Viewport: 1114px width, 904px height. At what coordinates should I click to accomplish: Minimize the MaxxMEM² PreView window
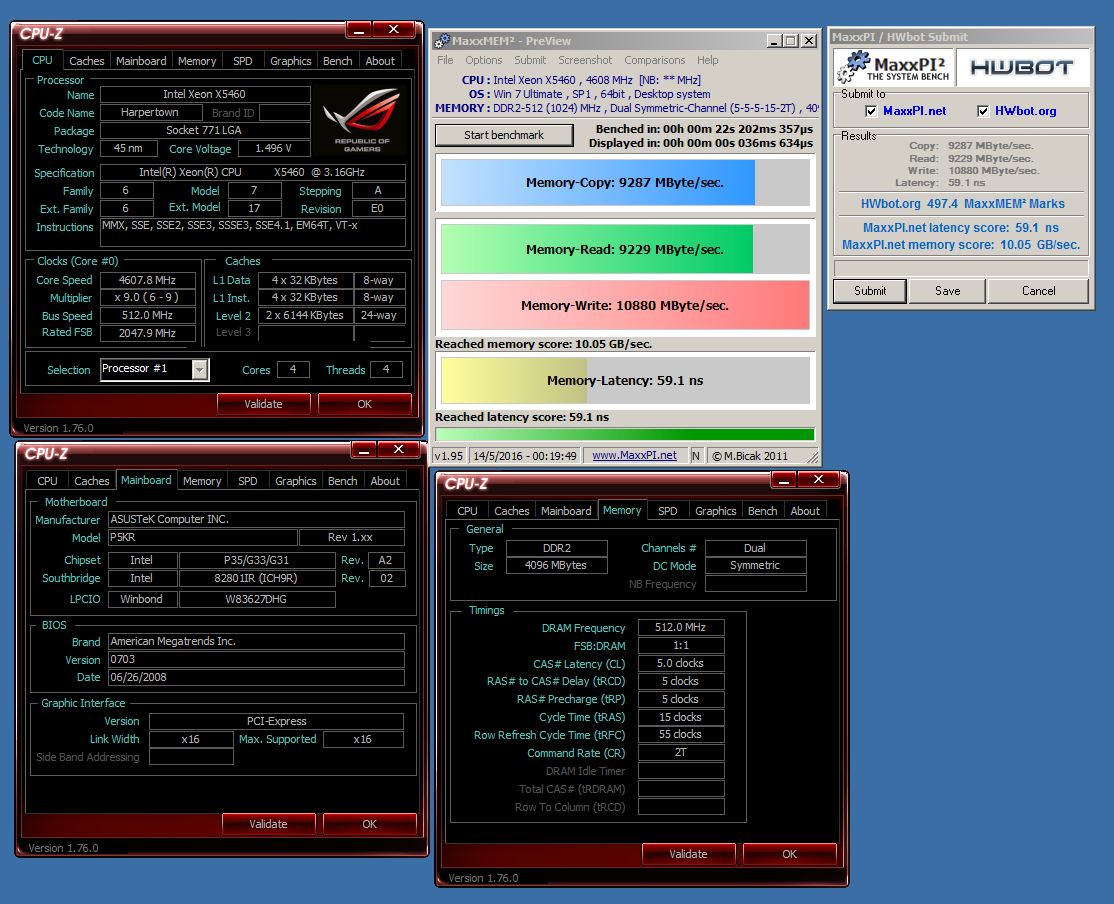pyautogui.click(x=774, y=41)
